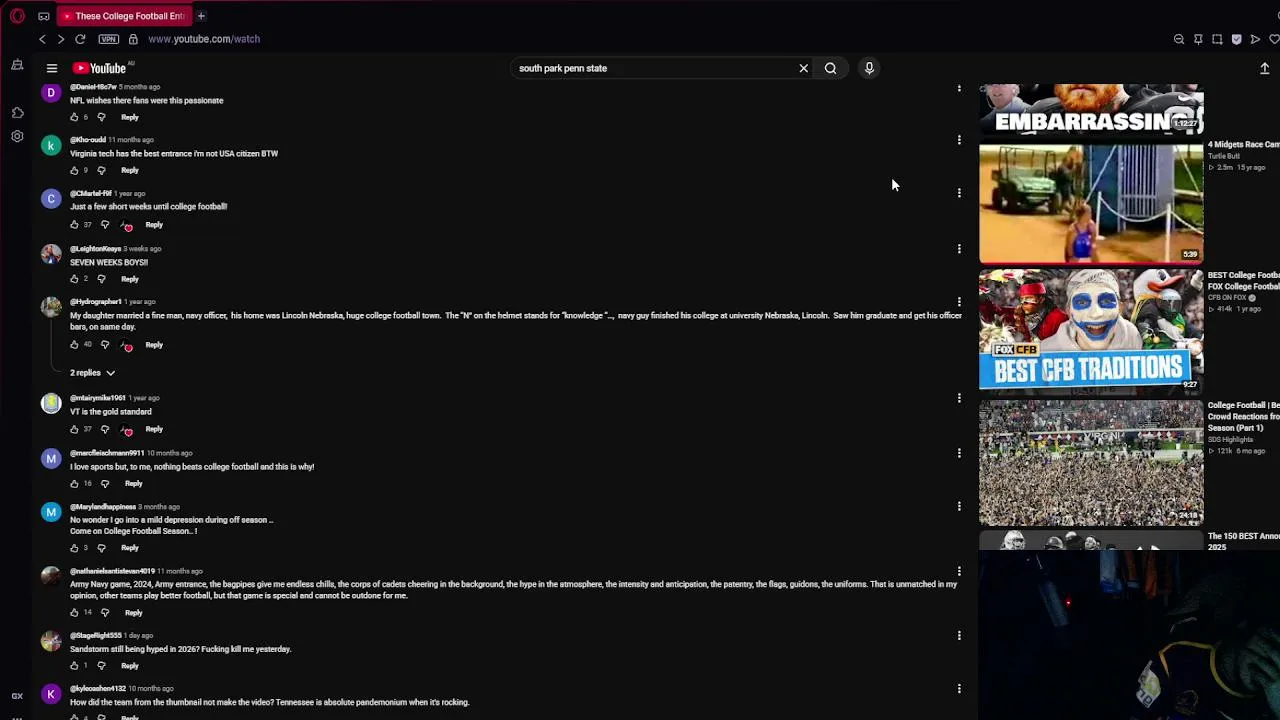
Task: Open options menu for 'Army Navy game, 2024' comment
Action: click(x=959, y=572)
